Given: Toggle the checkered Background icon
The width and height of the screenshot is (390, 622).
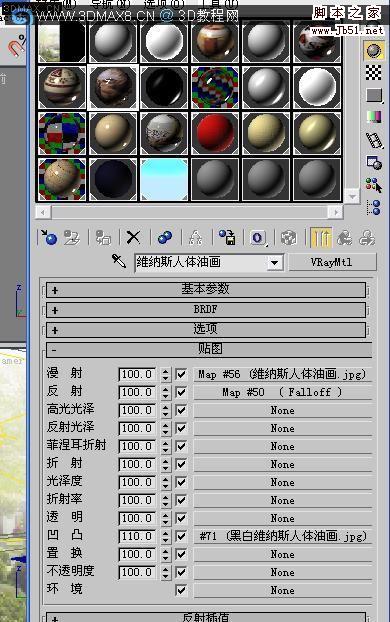Looking at the screenshot, I should tap(374, 73).
